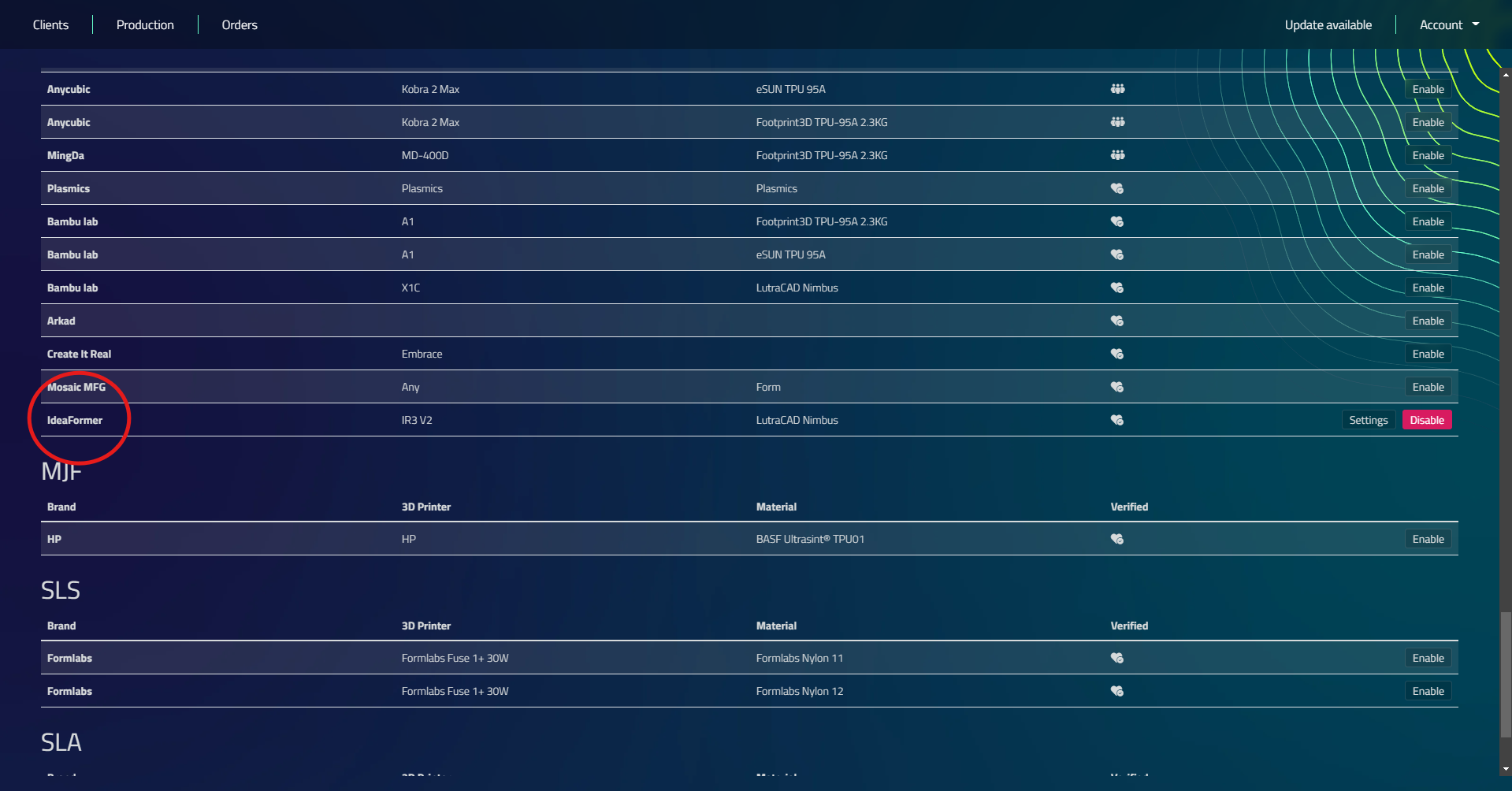Enable Bambu lab A1 eSUN TPU 95A profile
Image resolution: width=1512 pixels, height=791 pixels.
(x=1428, y=254)
